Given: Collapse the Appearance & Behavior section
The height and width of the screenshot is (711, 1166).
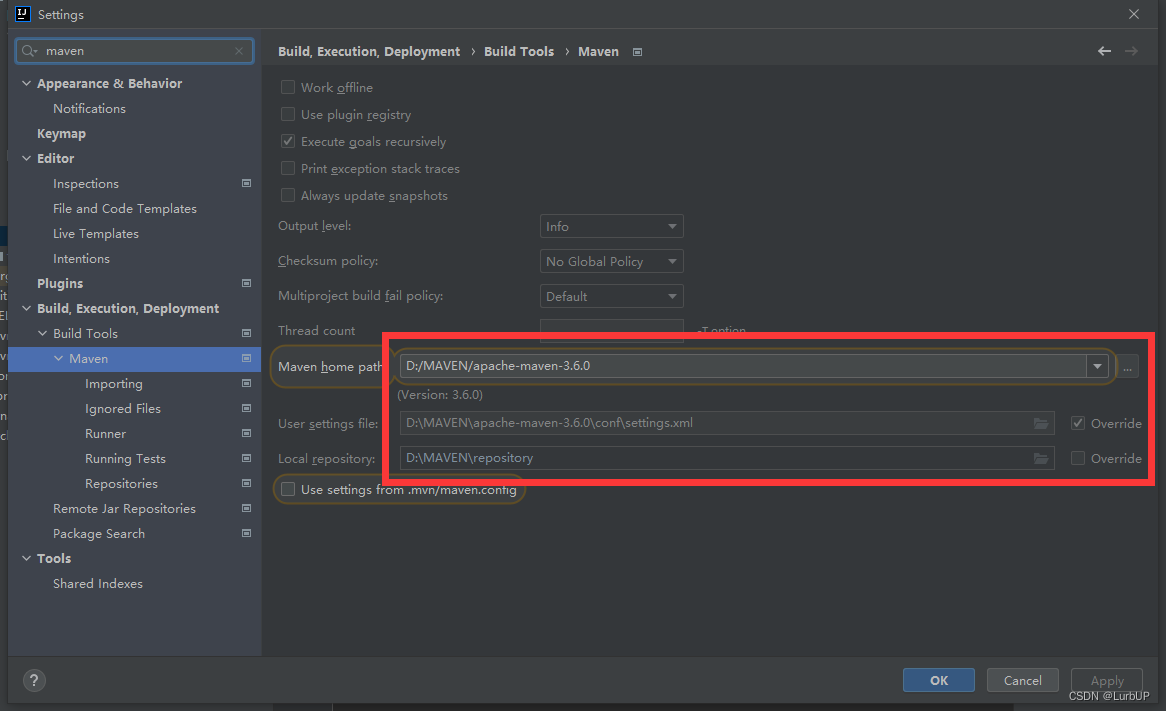Looking at the screenshot, I should click(x=27, y=83).
